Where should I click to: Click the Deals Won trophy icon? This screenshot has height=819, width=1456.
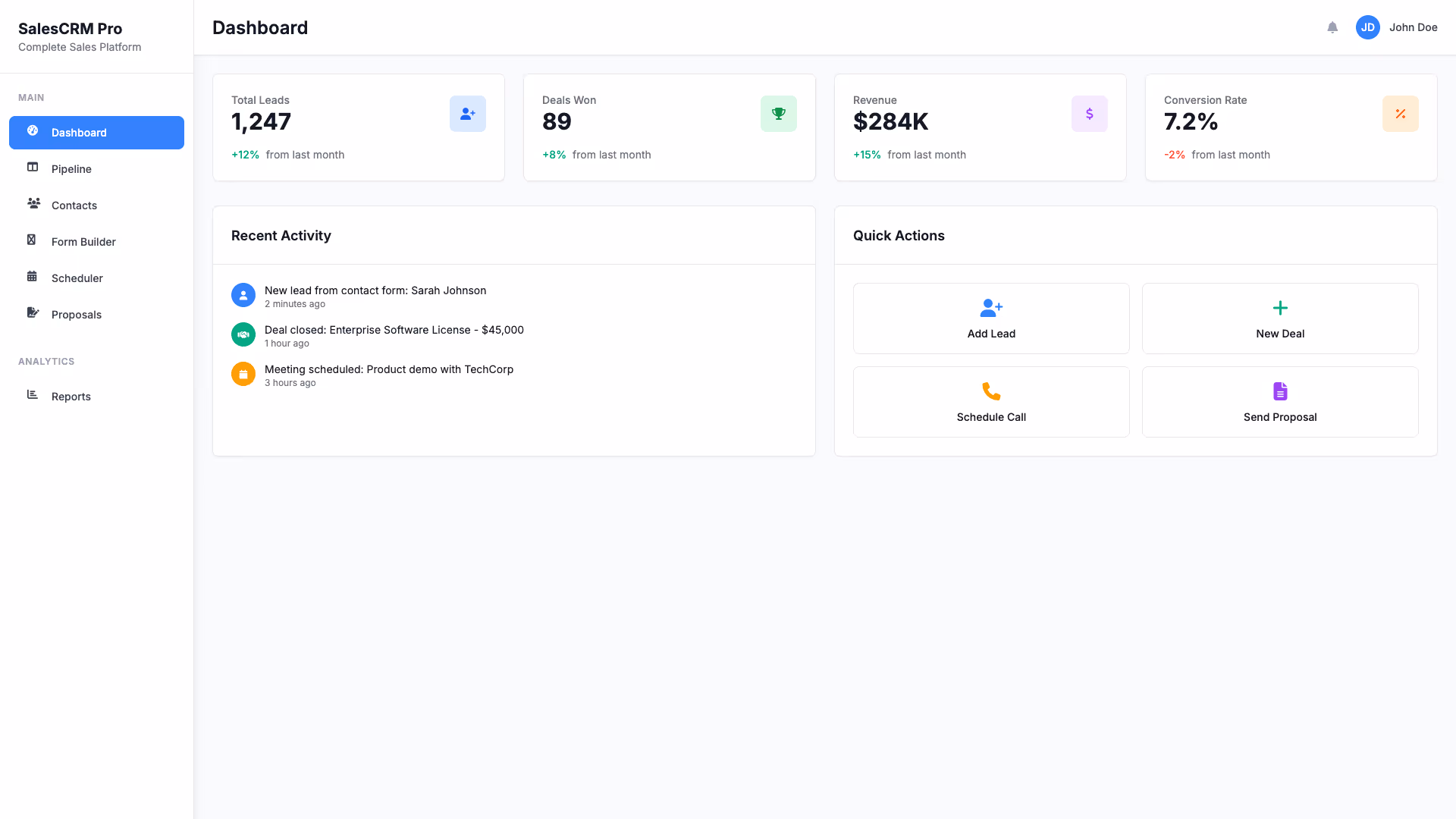[x=778, y=114]
